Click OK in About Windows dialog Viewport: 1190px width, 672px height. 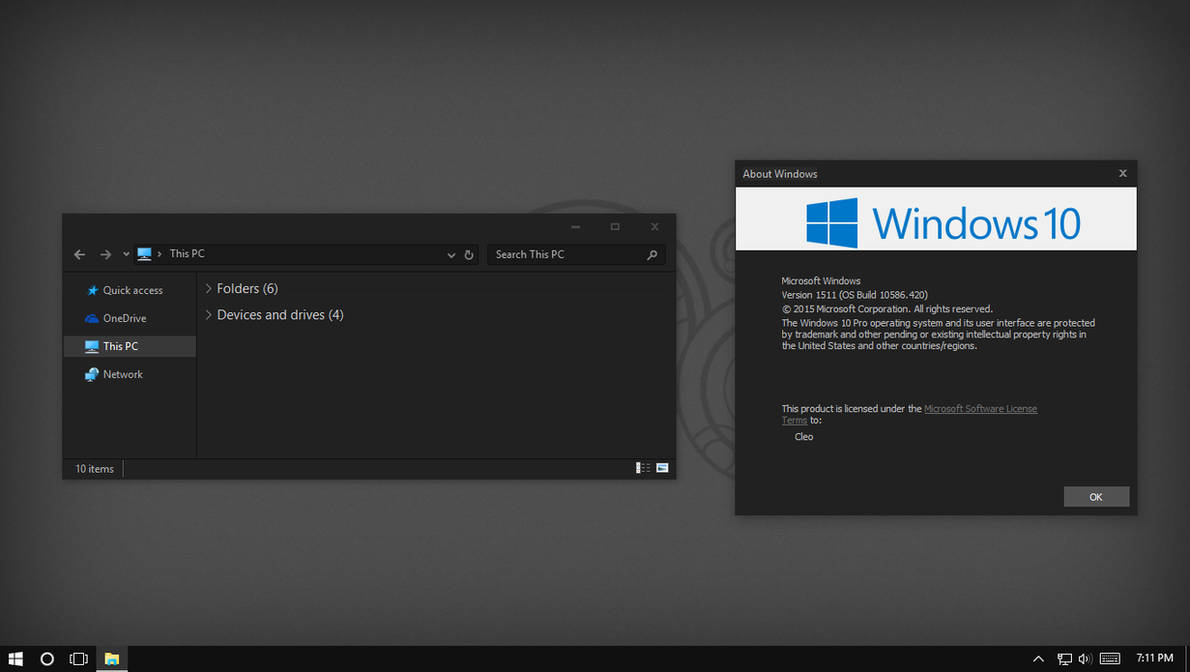click(x=1096, y=497)
